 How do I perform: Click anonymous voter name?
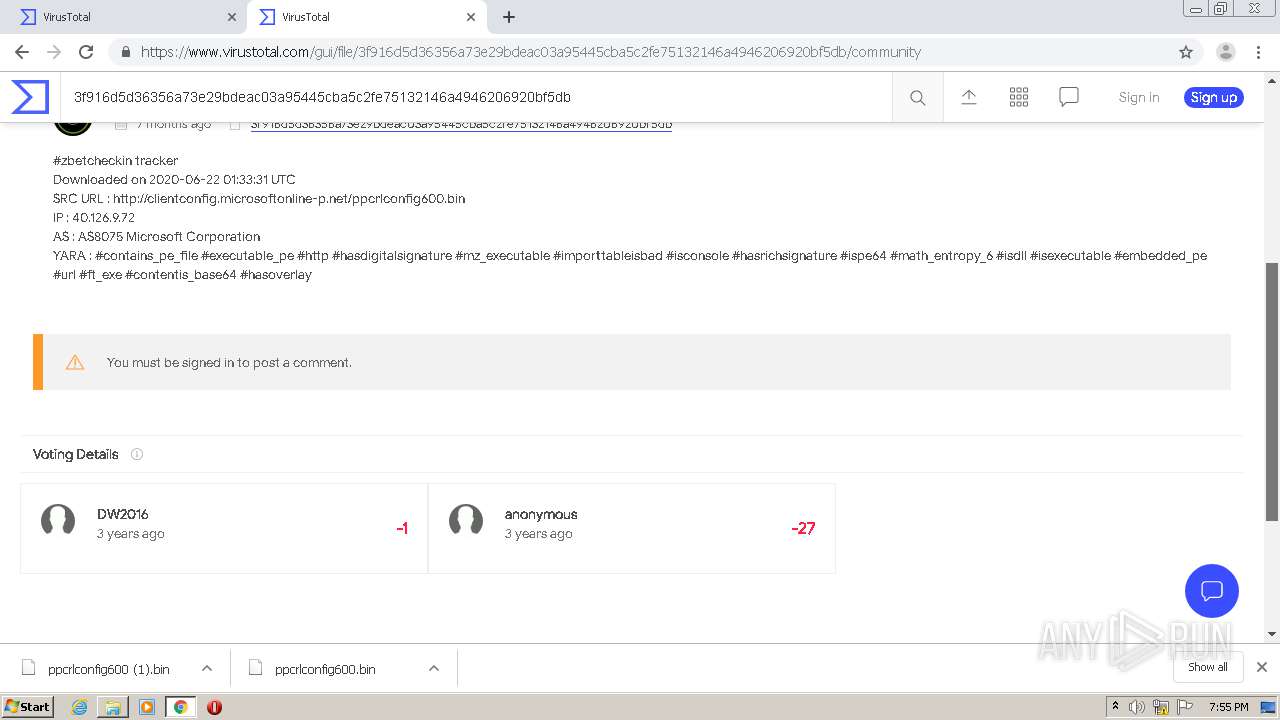[x=541, y=514]
